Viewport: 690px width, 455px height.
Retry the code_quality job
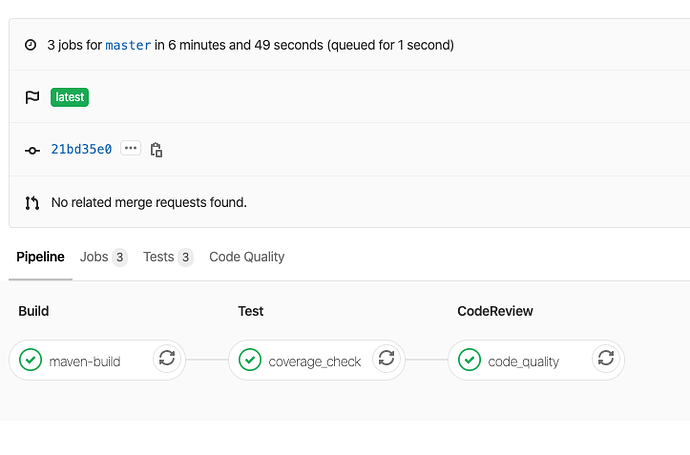(x=604, y=359)
